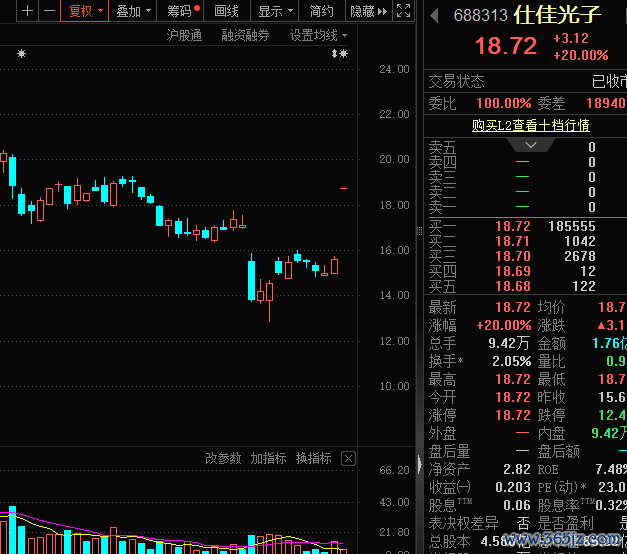This screenshot has height=554, width=627.
Task: Zoom out chart with minus button
Action: coord(49,11)
